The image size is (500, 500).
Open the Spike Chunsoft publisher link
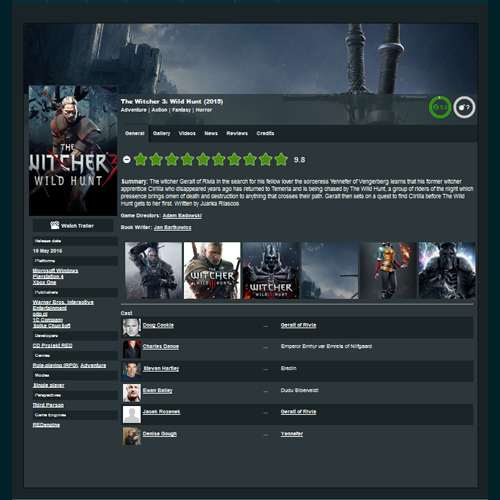coord(52,326)
